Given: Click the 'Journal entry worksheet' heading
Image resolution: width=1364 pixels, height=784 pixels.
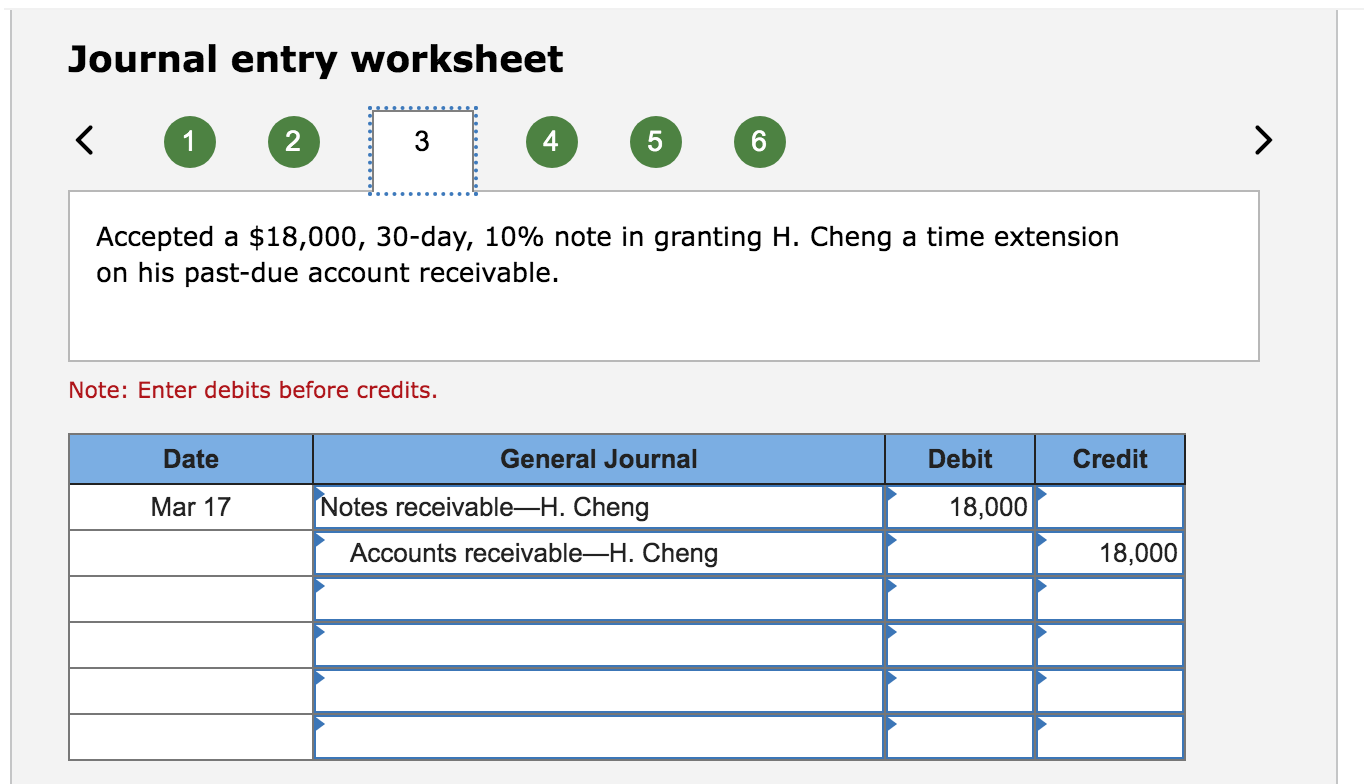Looking at the screenshot, I should [316, 60].
